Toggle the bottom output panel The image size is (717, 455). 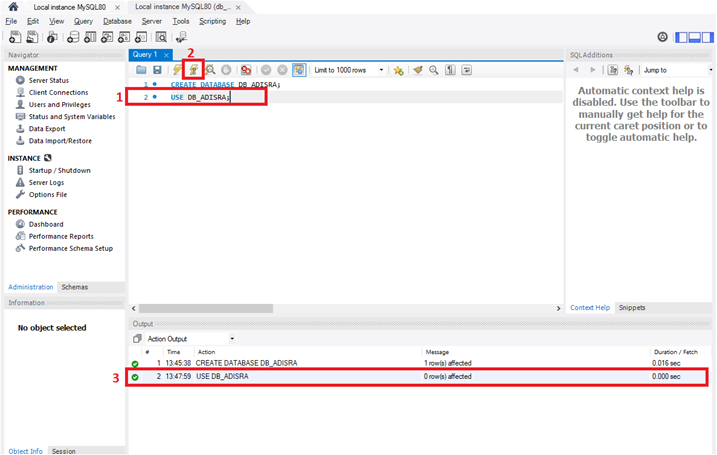[x=695, y=37]
